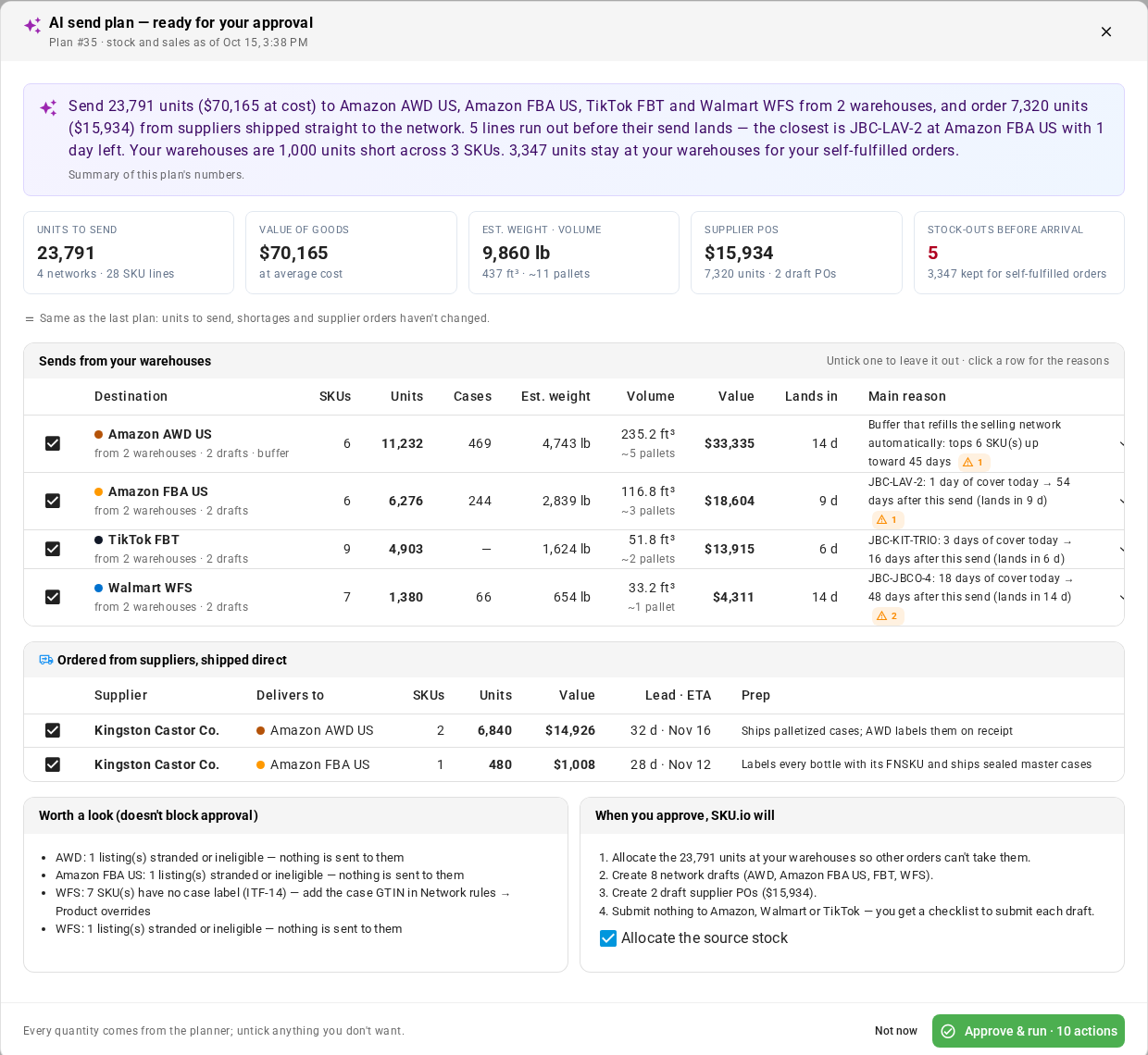1148x1055 pixels.
Task: Click the 'Lead · ETA' column header
Action: (678, 695)
